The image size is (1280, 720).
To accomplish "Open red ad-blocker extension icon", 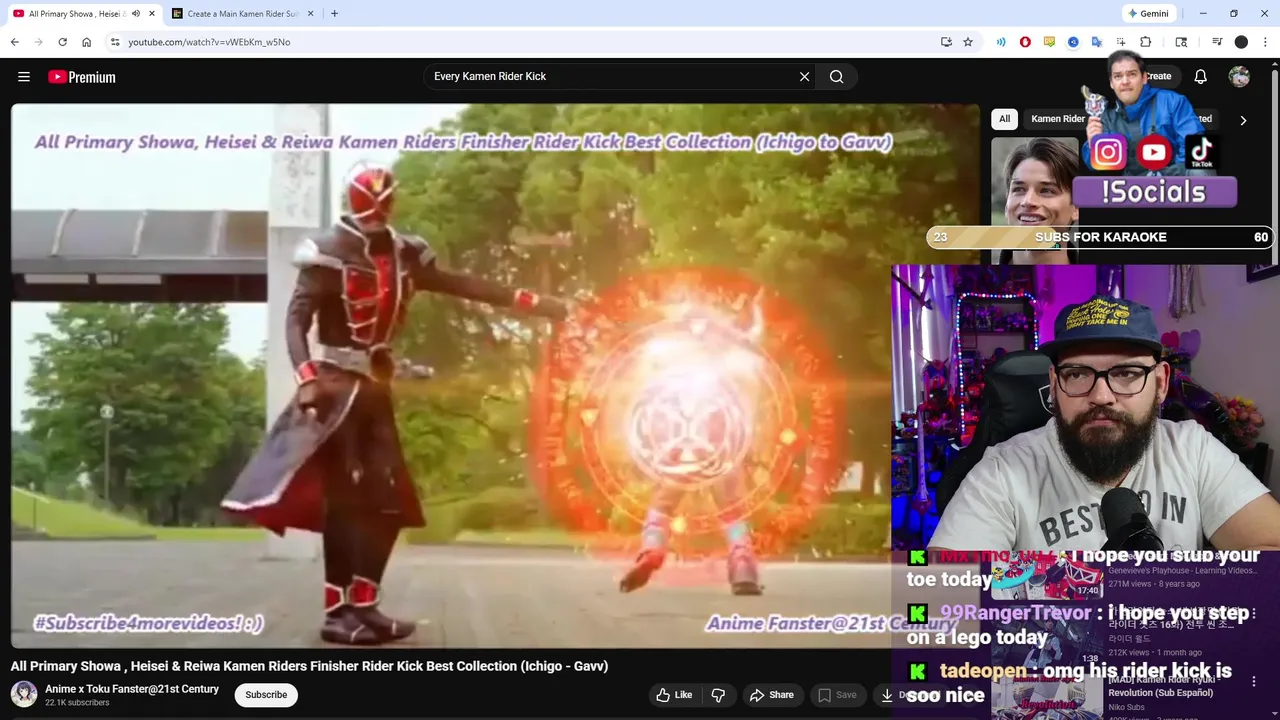I will tap(1025, 42).
